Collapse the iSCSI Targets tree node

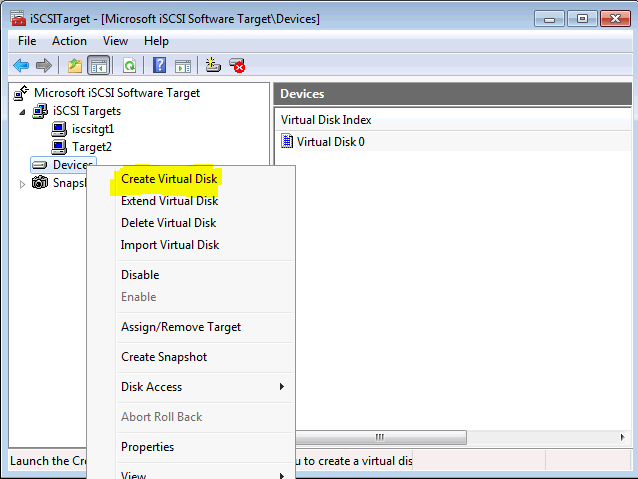(x=22, y=112)
